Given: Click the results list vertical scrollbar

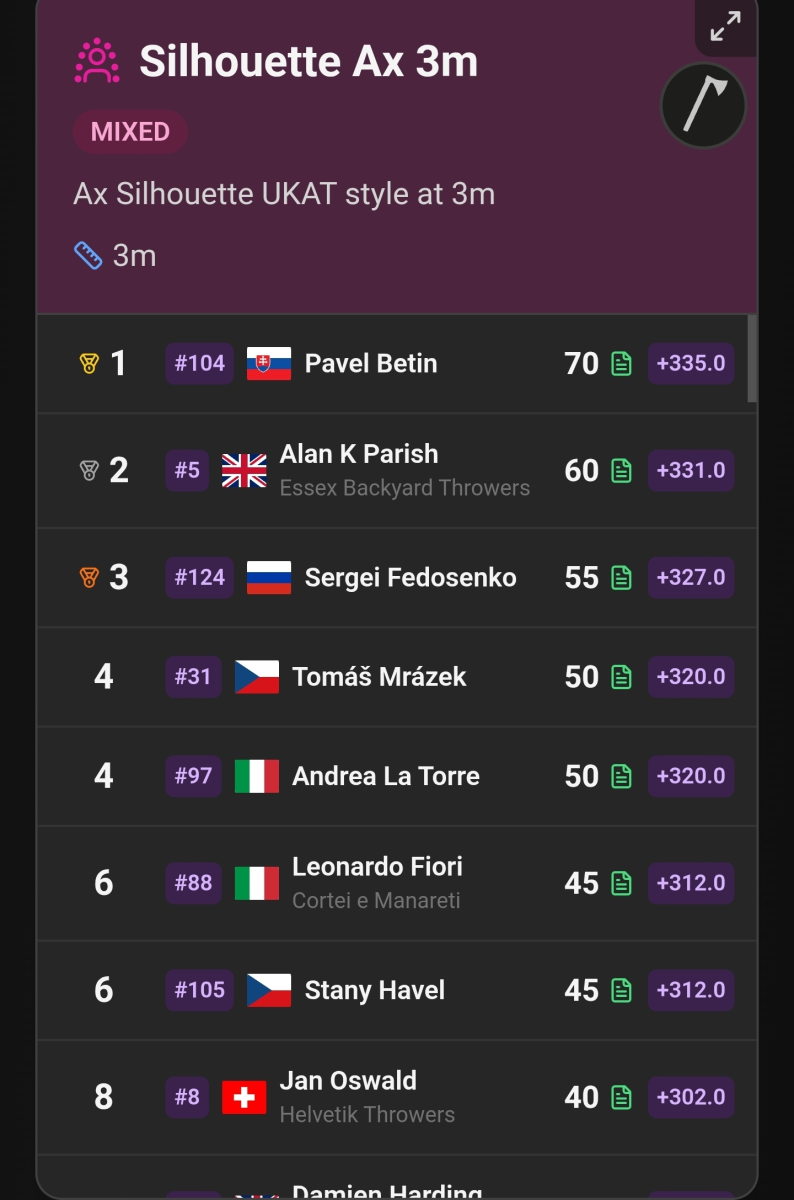Looking at the screenshot, I should [x=752, y=358].
